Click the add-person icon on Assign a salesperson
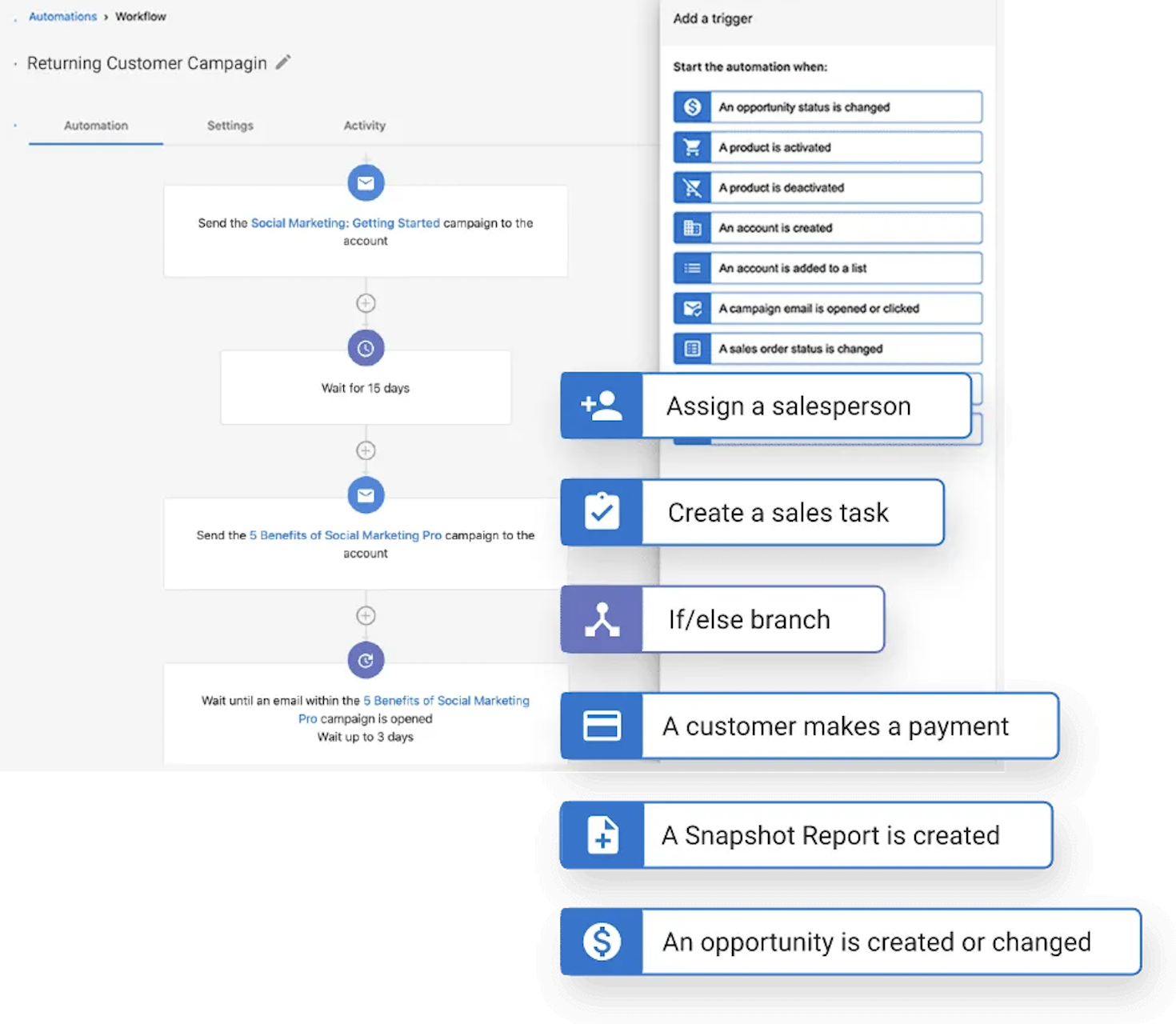The height and width of the screenshot is (1024, 1176). point(602,406)
